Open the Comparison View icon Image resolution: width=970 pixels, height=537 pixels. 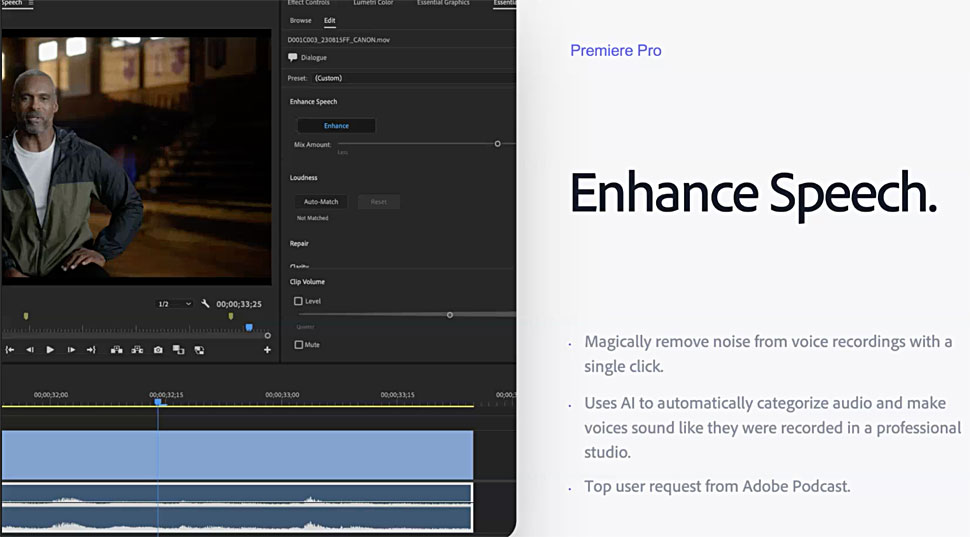point(179,350)
